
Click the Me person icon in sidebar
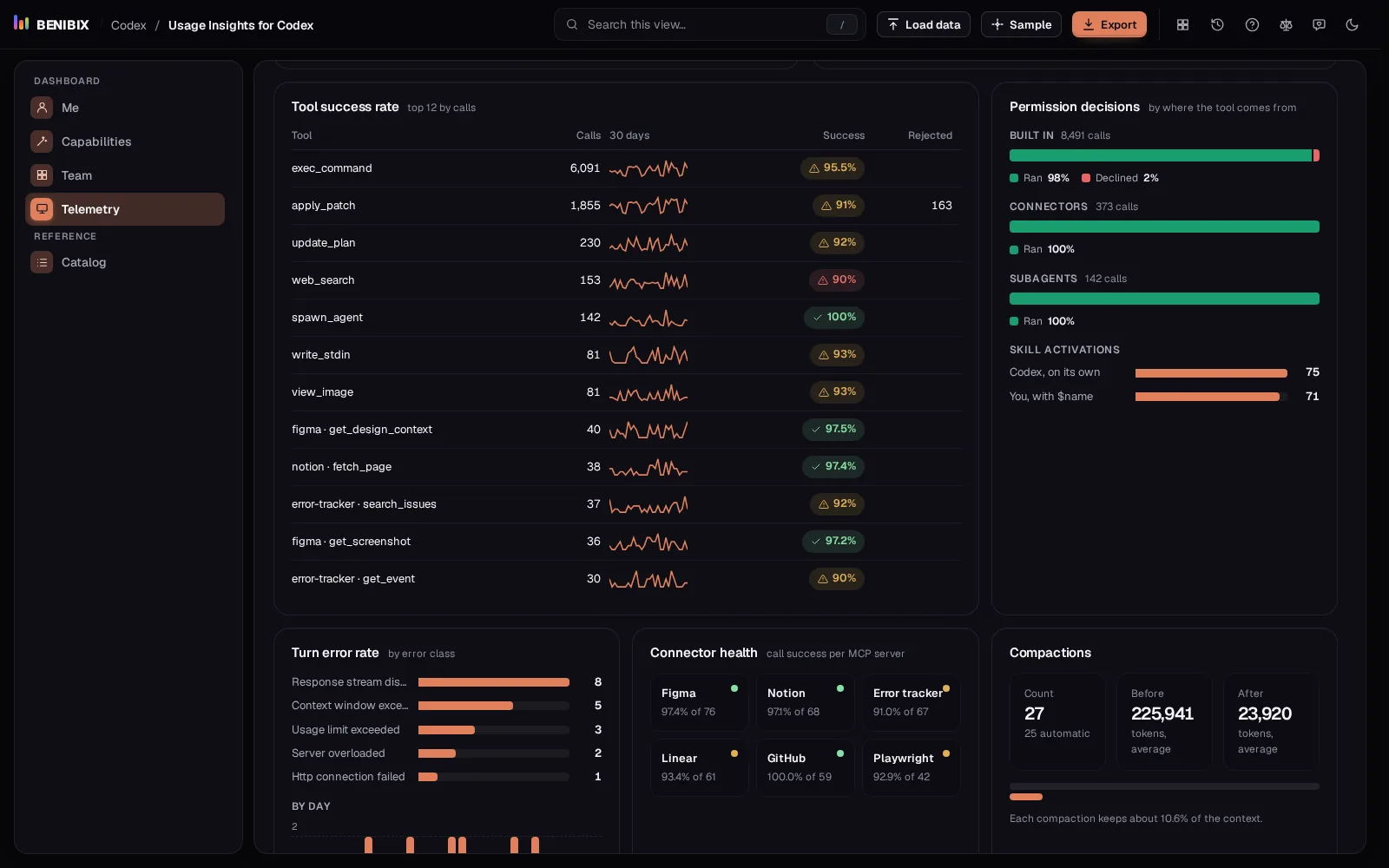click(x=42, y=108)
